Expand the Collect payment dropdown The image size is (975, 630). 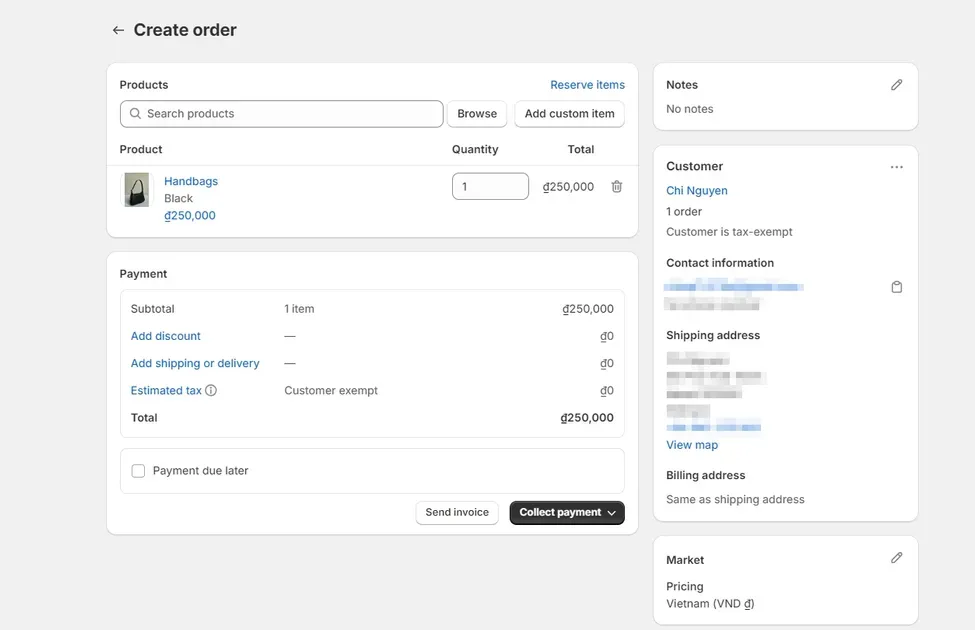(567, 513)
